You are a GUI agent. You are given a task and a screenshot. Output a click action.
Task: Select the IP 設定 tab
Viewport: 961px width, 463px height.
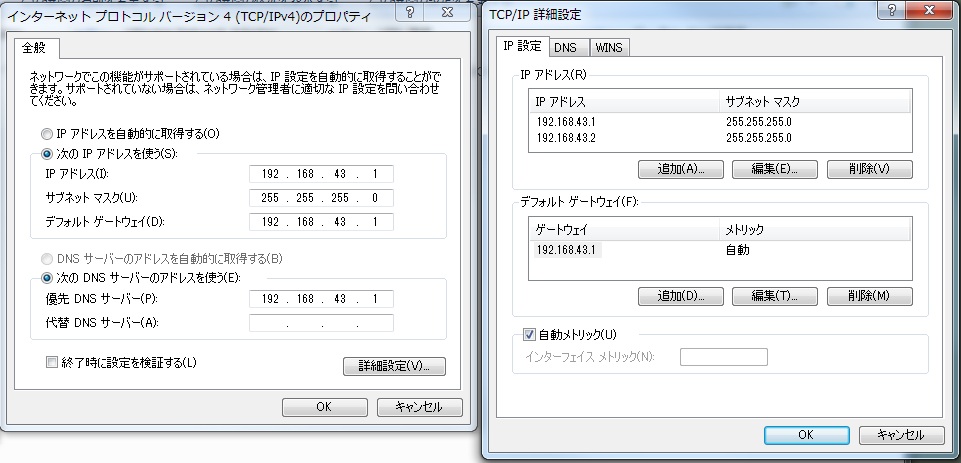[x=521, y=46]
